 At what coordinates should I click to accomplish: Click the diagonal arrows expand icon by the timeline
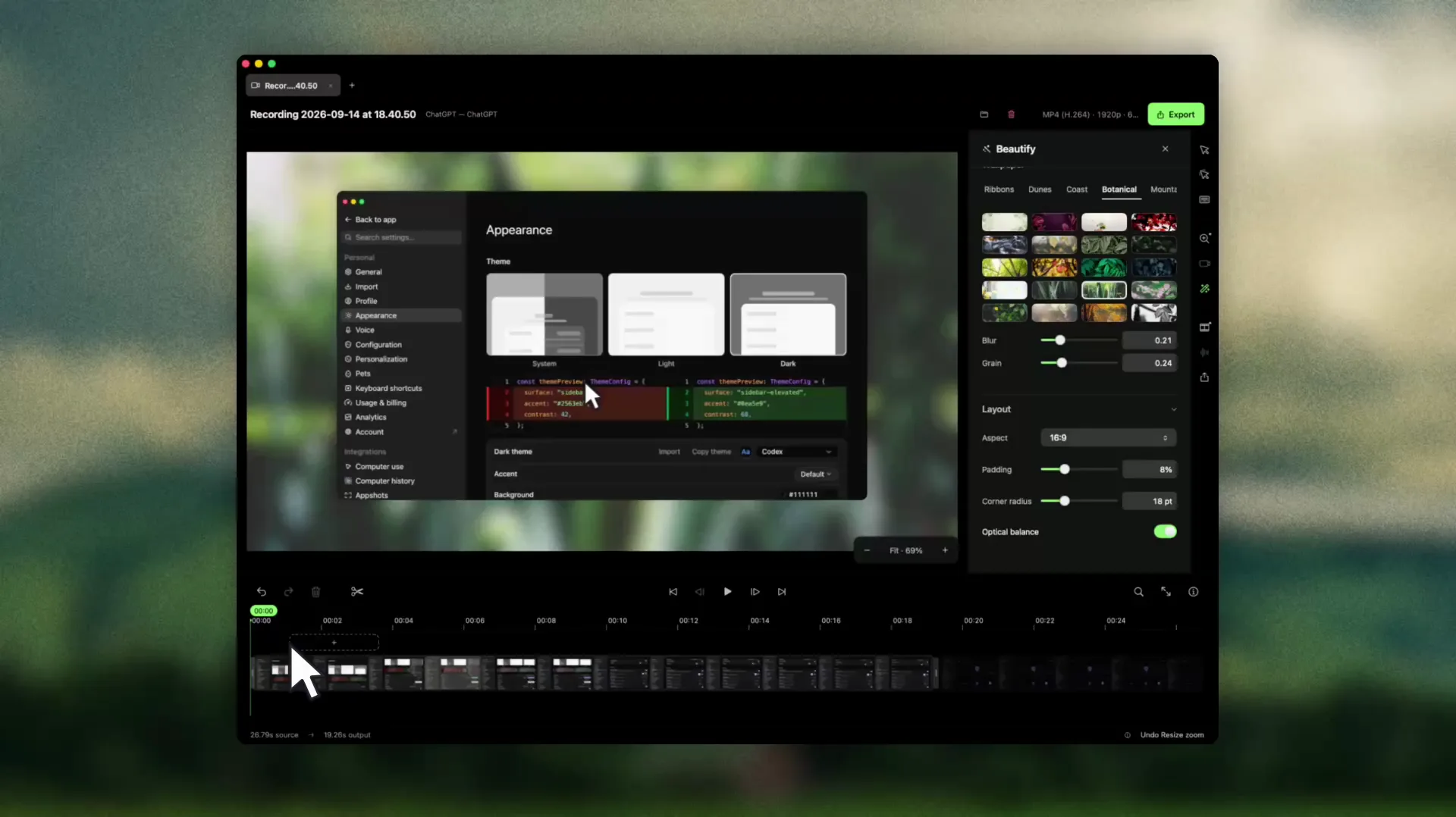pos(1166,592)
